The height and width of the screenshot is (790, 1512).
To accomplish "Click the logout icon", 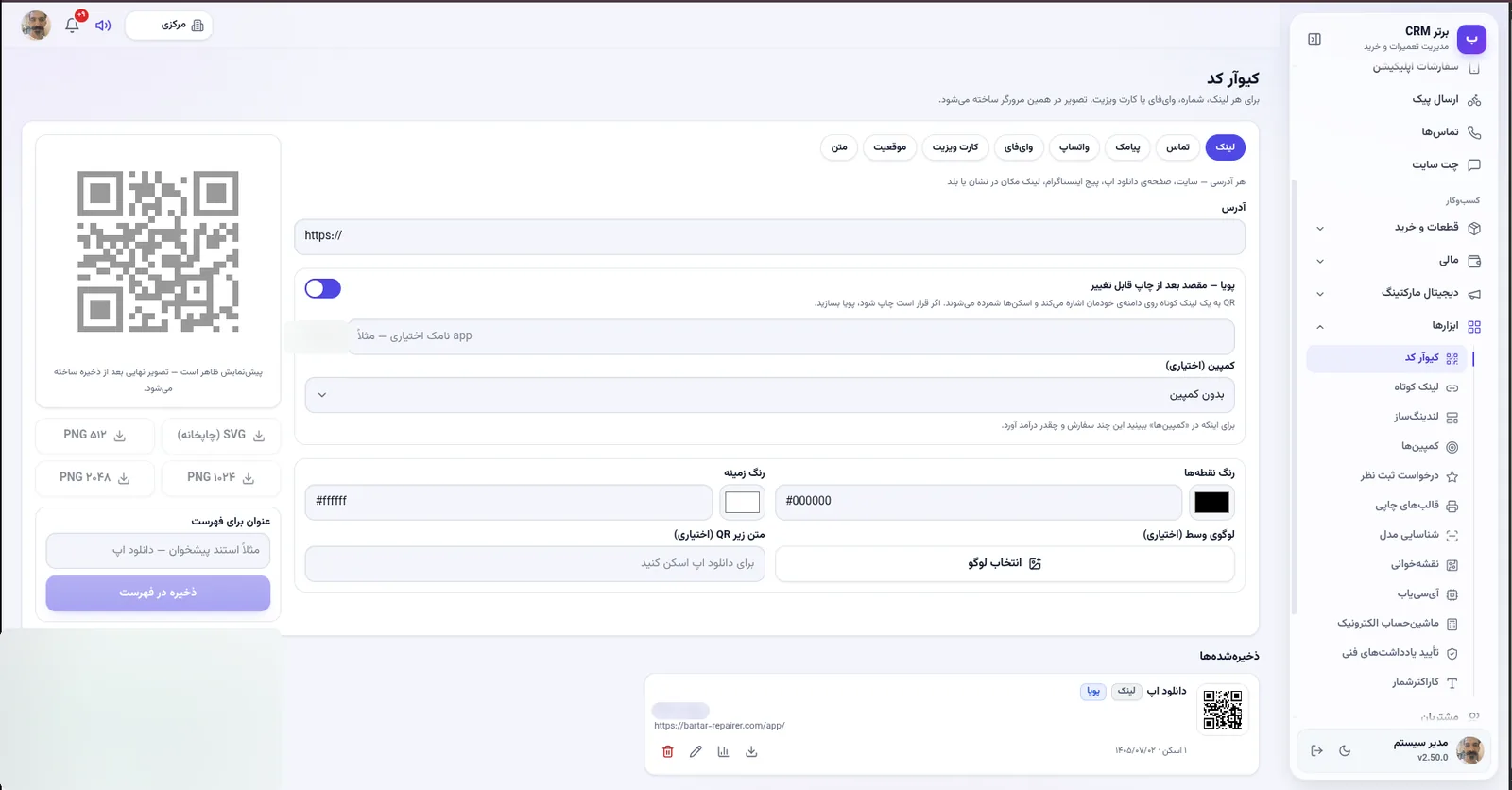I will [1316, 750].
